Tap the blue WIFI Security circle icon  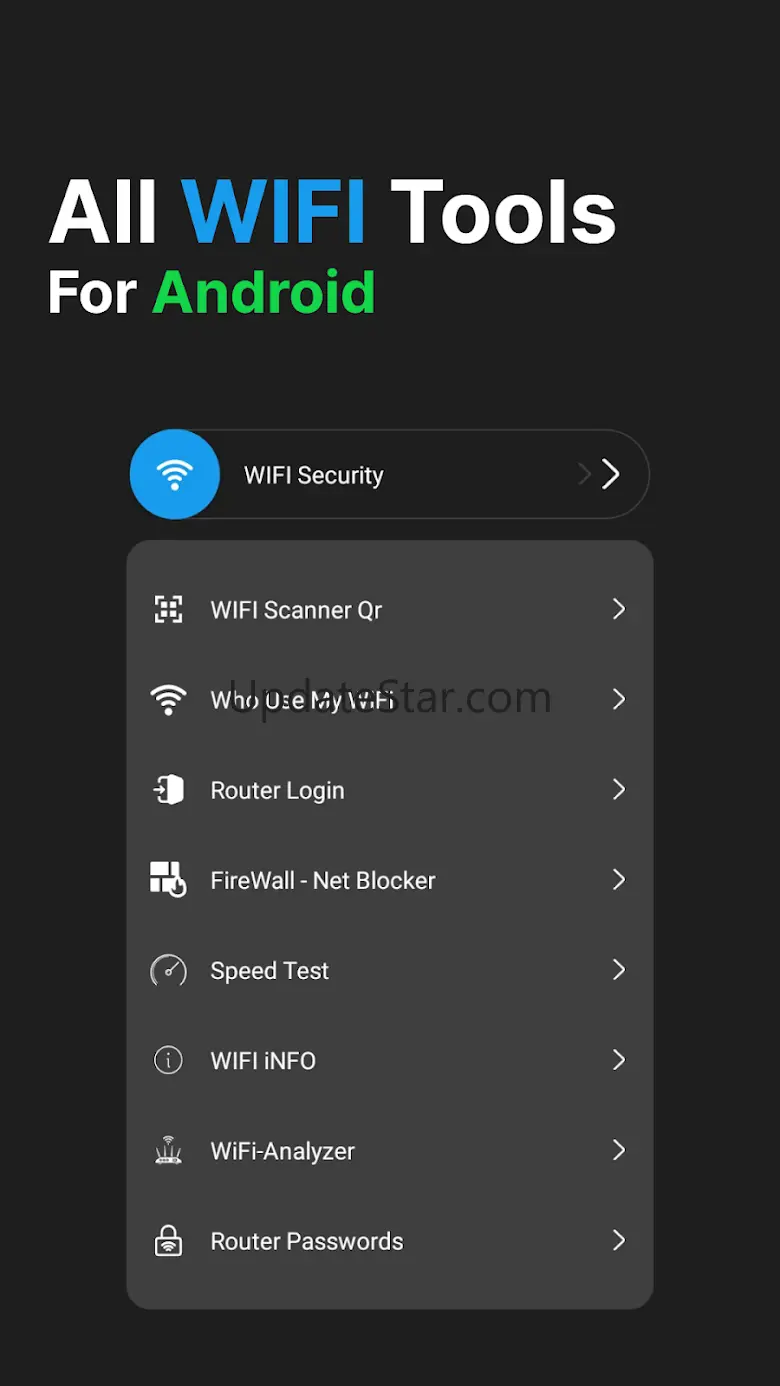pos(175,475)
